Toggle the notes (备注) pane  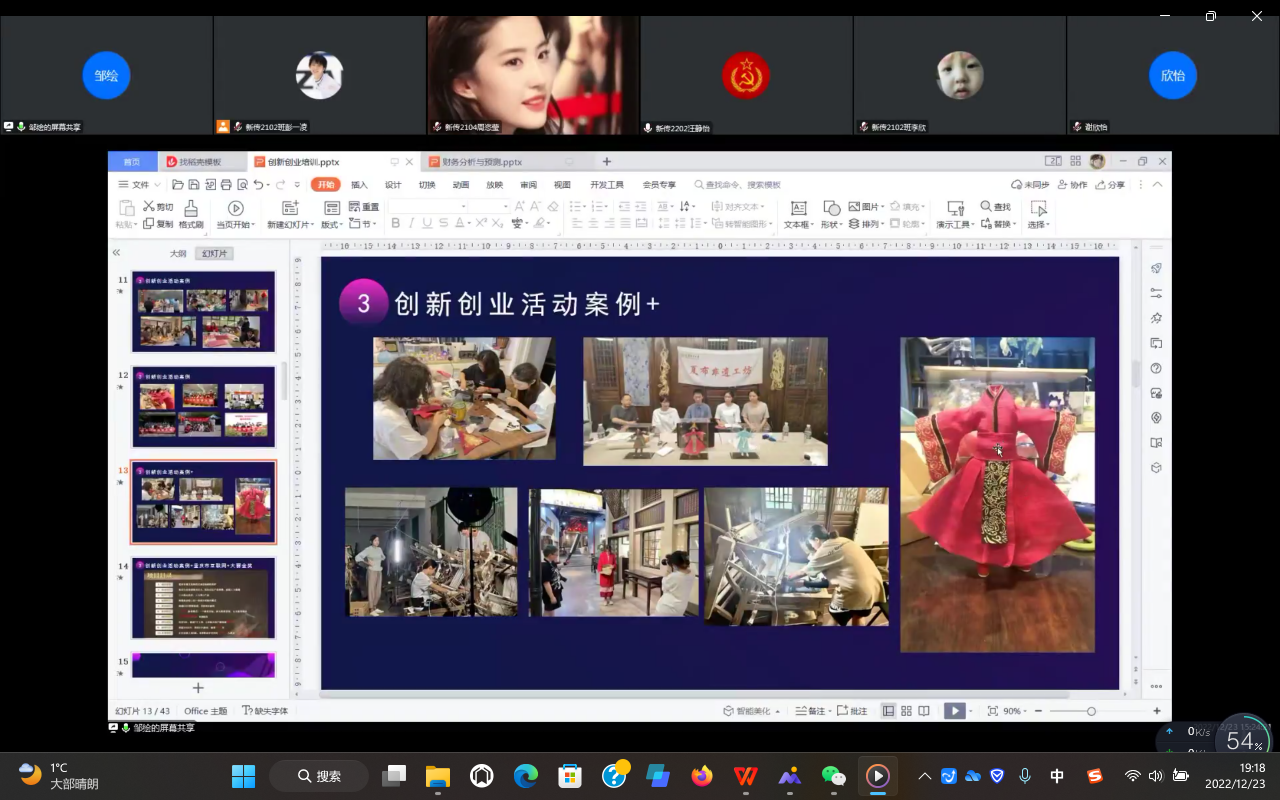click(x=811, y=711)
